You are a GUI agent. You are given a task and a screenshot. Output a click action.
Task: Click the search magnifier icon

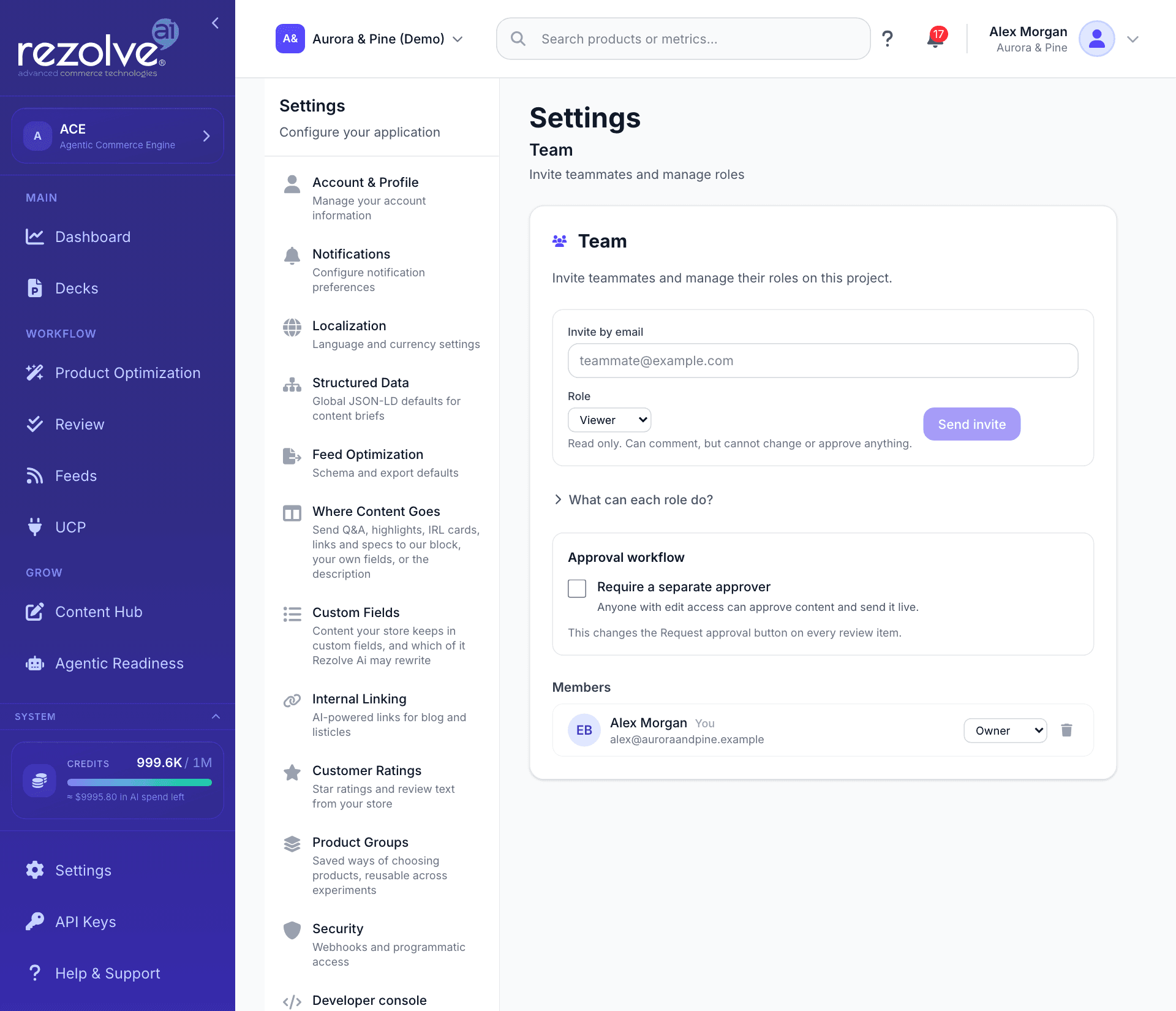pos(518,39)
